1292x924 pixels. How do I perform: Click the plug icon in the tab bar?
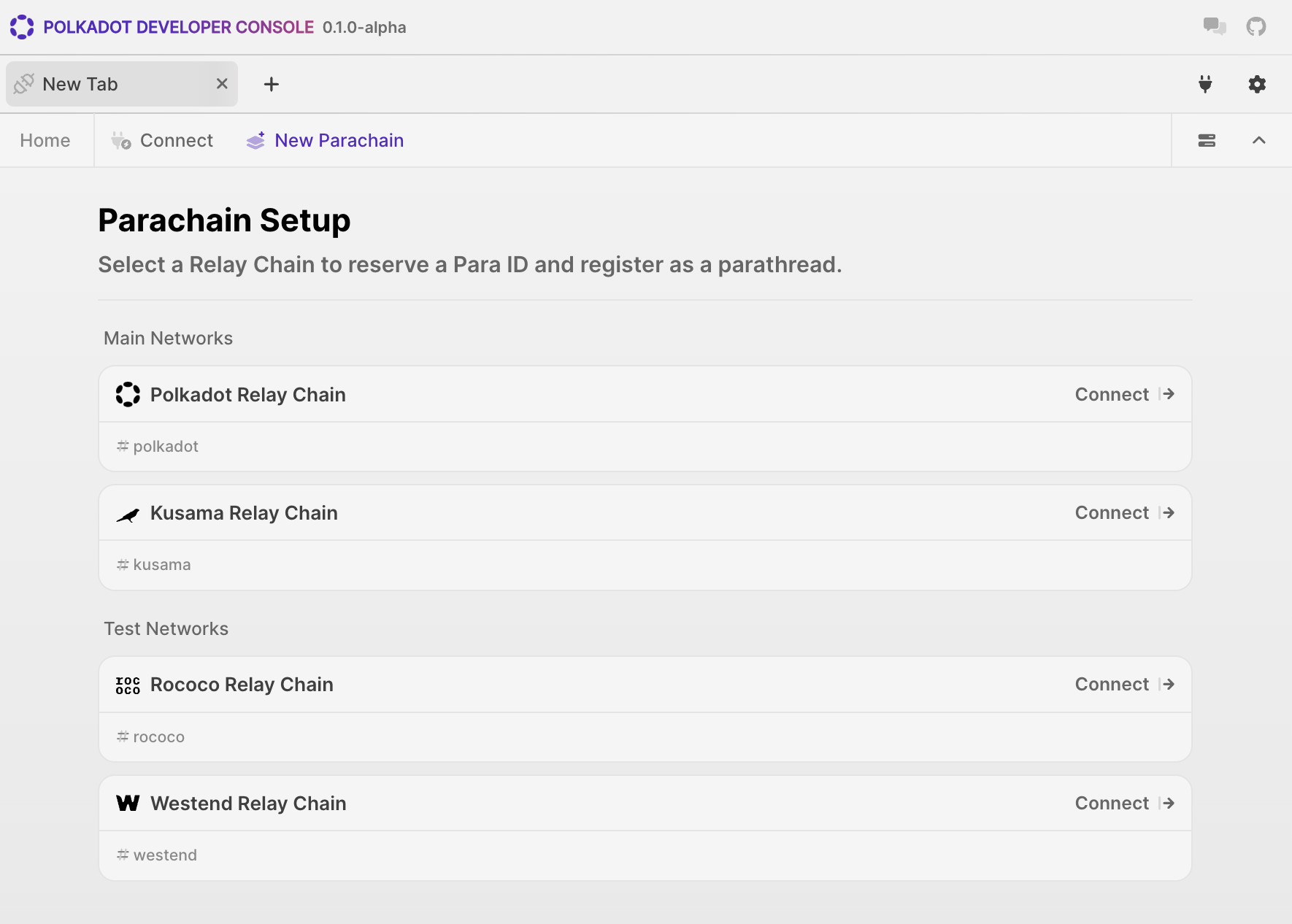tap(1206, 84)
